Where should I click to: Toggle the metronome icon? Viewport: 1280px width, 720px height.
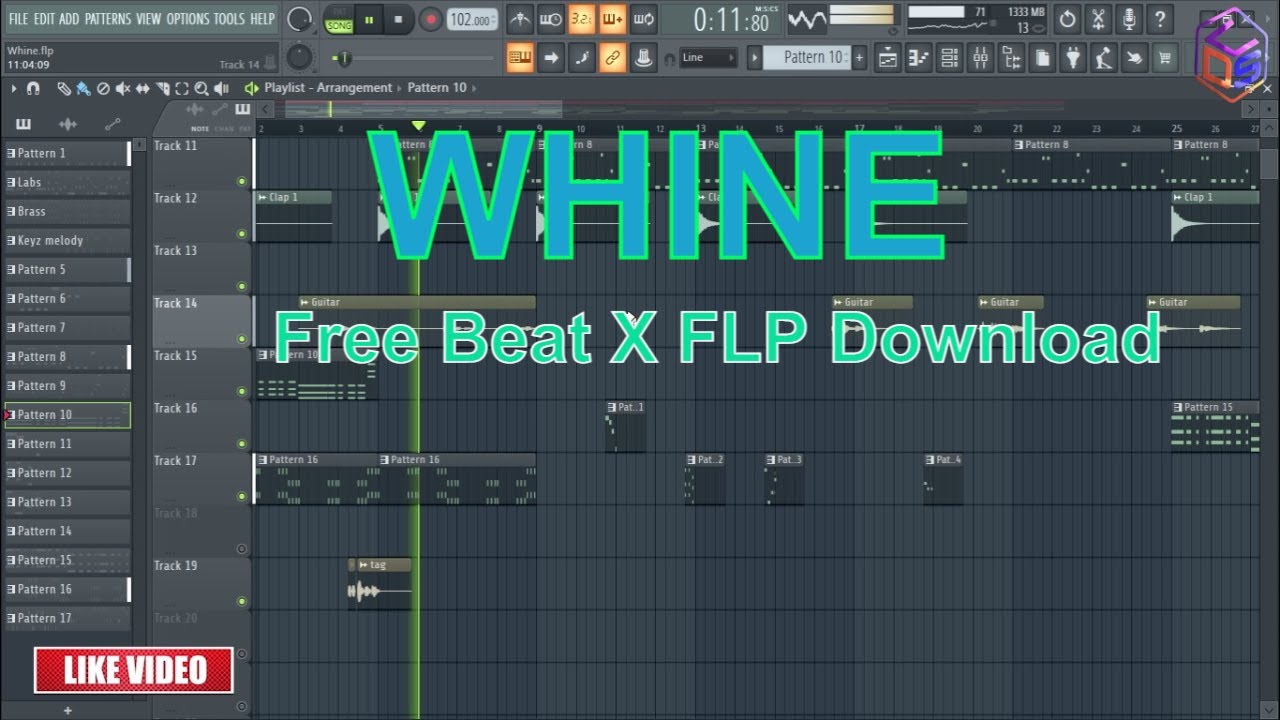point(520,19)
